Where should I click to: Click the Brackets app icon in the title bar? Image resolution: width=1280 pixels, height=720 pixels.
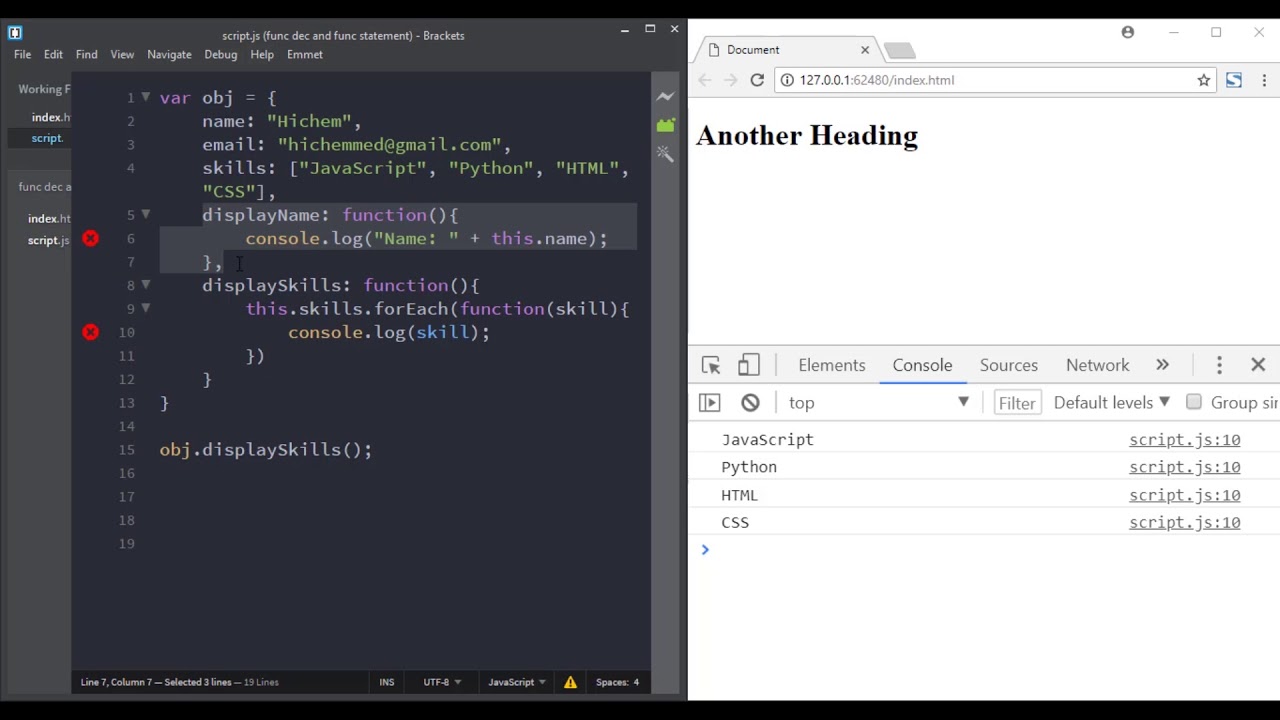point(15,33)
